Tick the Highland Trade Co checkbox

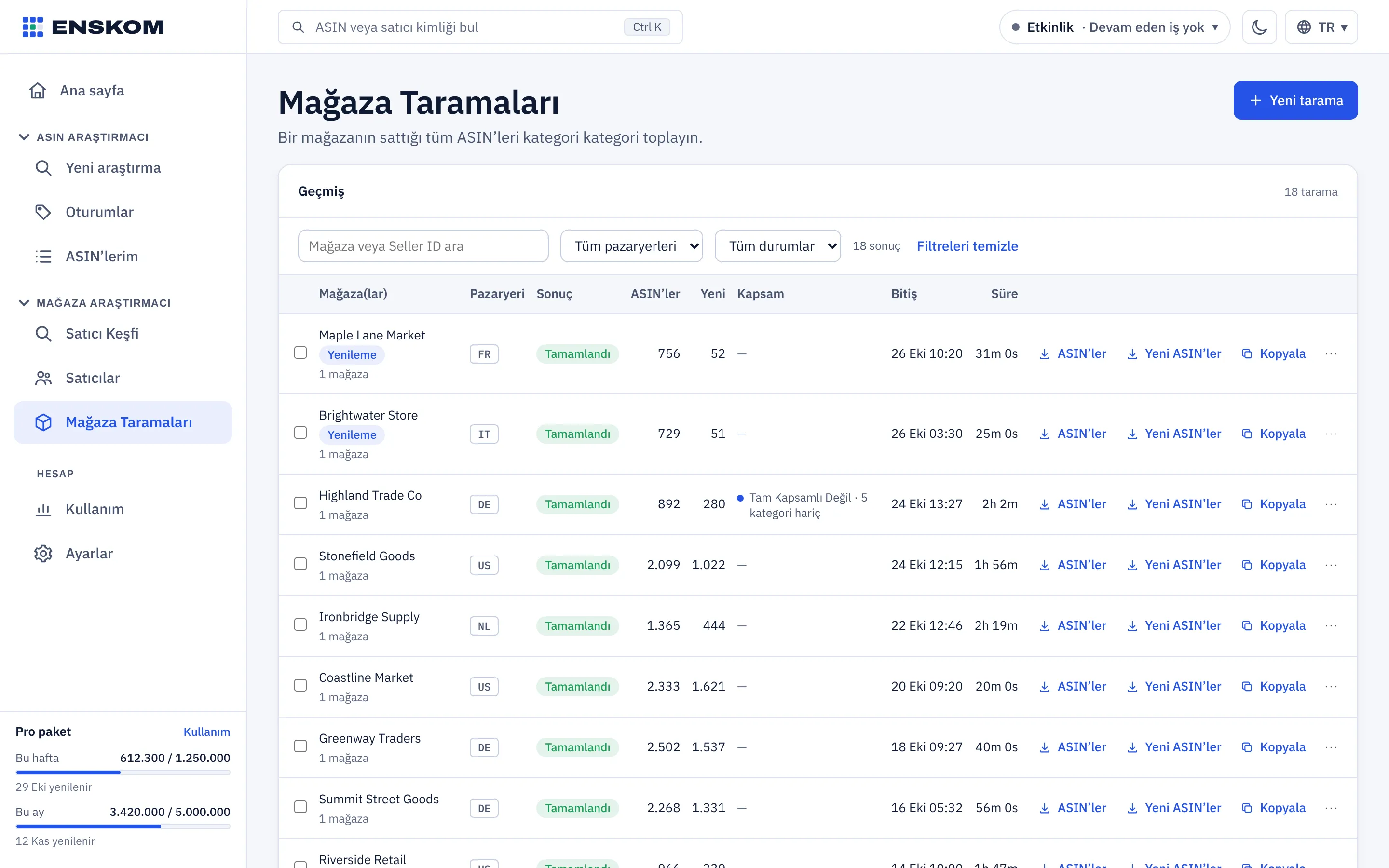(x=300, y=503)
